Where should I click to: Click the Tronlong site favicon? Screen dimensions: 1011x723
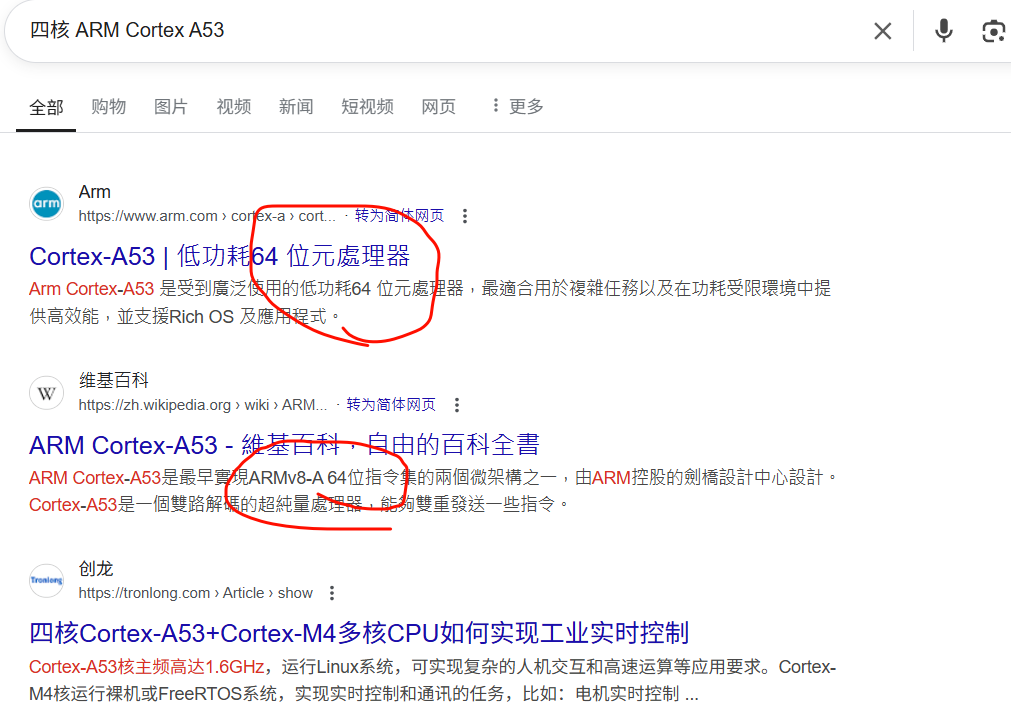46,580
